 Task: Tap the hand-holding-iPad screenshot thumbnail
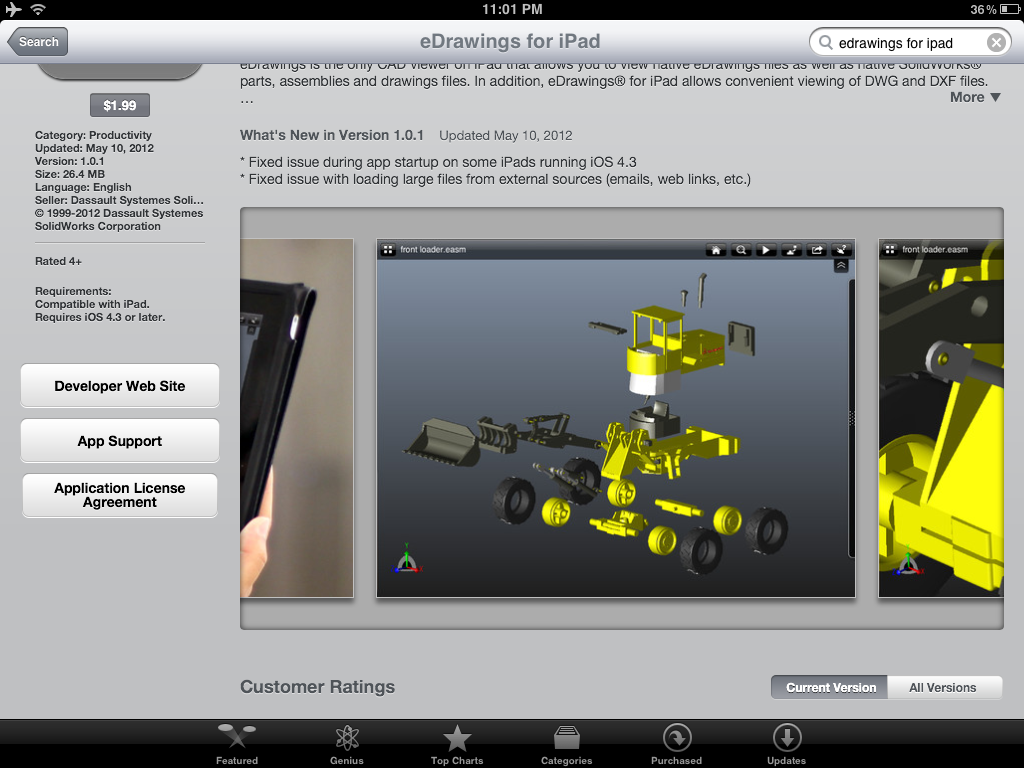coord(296,418)
